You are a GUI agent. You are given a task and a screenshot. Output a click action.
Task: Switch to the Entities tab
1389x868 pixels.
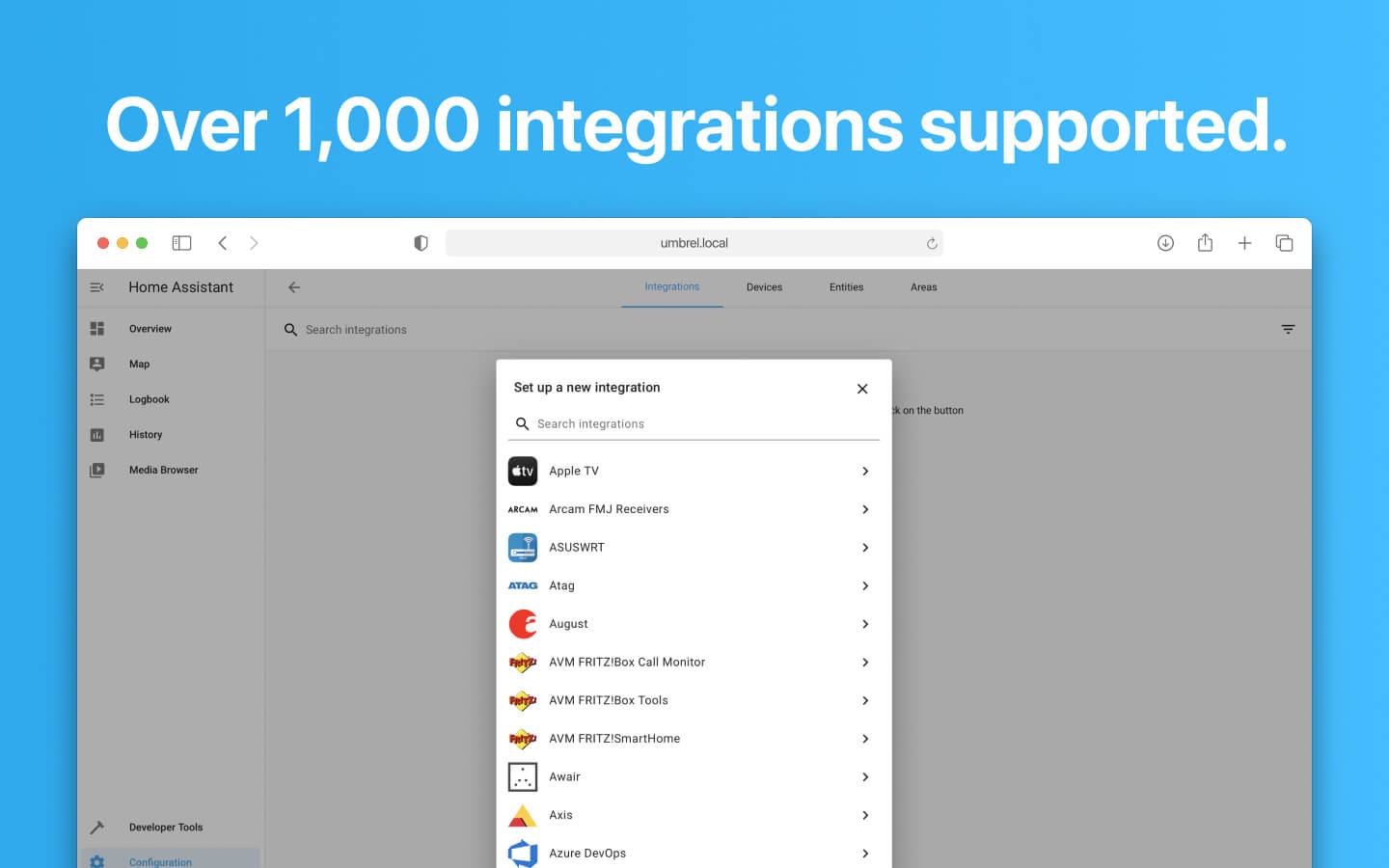(x=846, y=286)
